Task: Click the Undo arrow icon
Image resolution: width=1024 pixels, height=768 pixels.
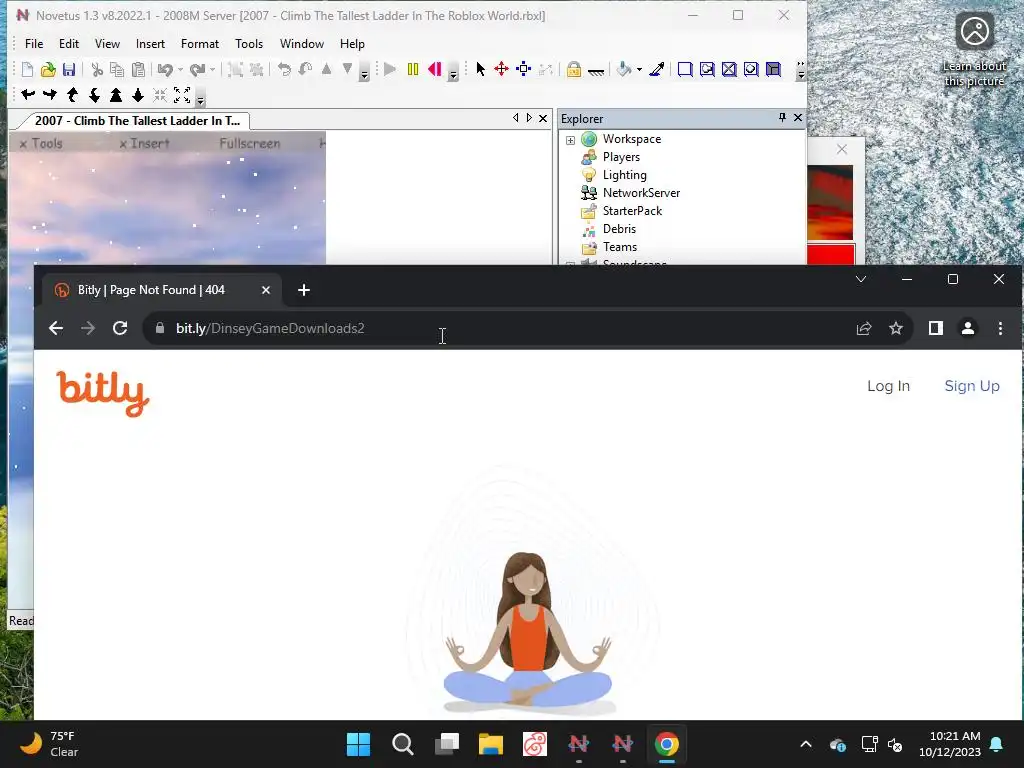Action: (x=165, y=69)
